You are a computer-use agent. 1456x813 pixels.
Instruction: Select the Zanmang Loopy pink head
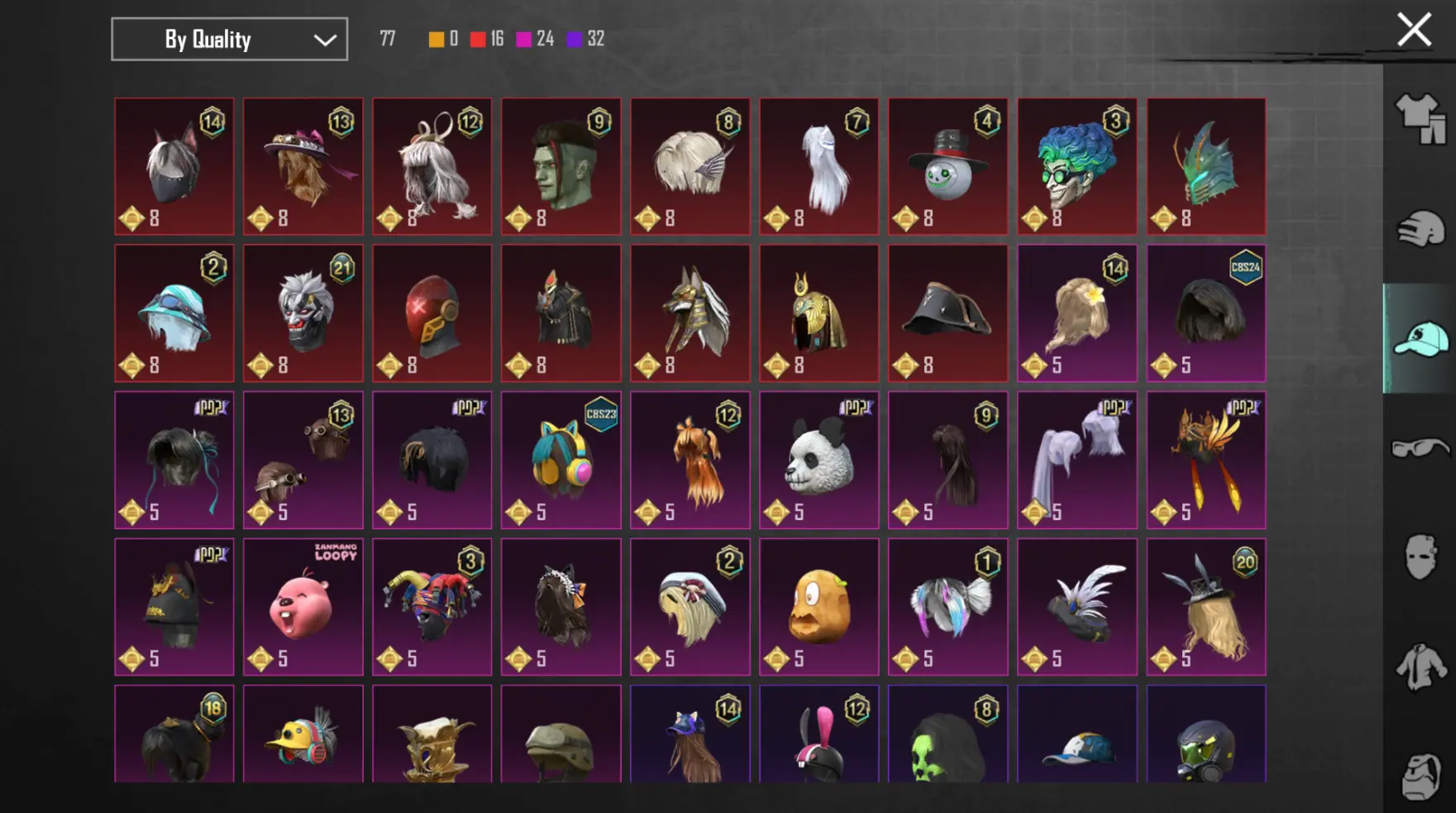[303, 607]
